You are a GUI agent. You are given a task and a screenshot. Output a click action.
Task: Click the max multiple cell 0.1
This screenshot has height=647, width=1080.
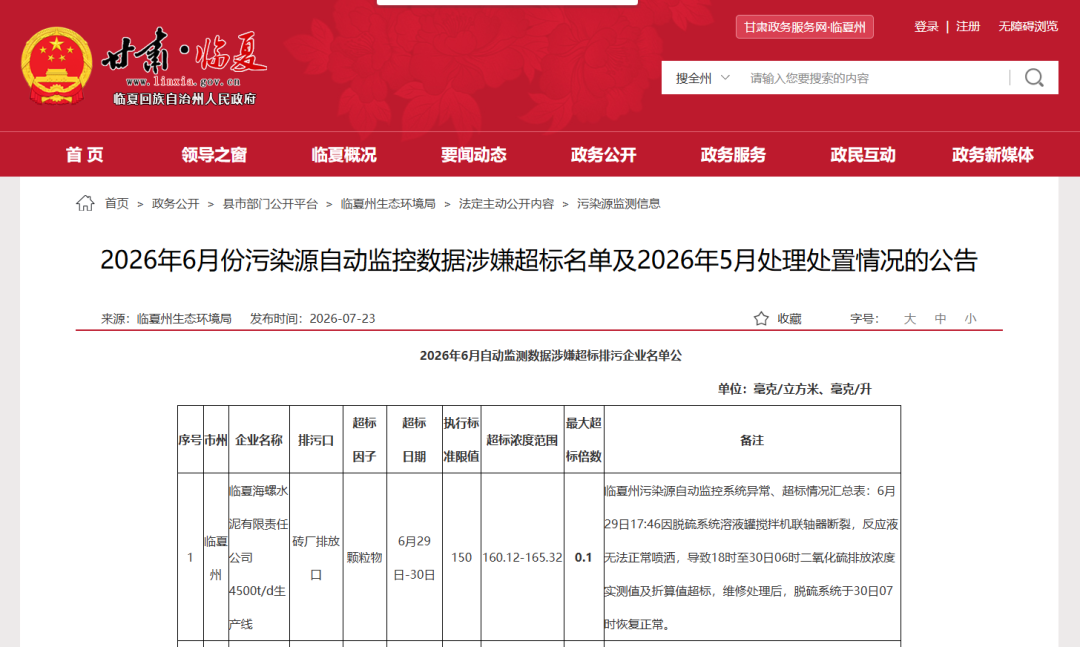coord(583,557)
